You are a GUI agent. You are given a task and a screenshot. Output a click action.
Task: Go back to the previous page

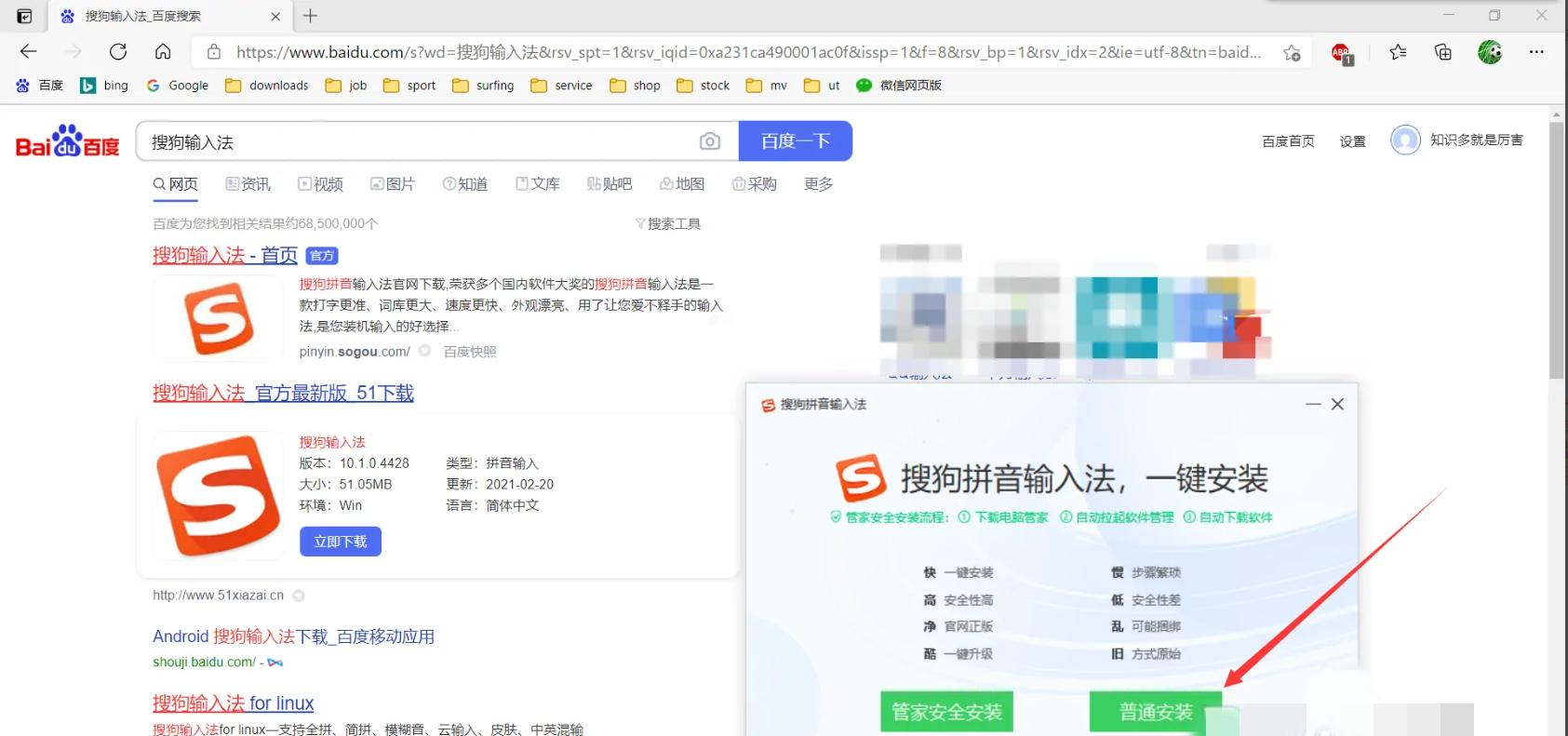pyautogui.click(x=29, y=51)
